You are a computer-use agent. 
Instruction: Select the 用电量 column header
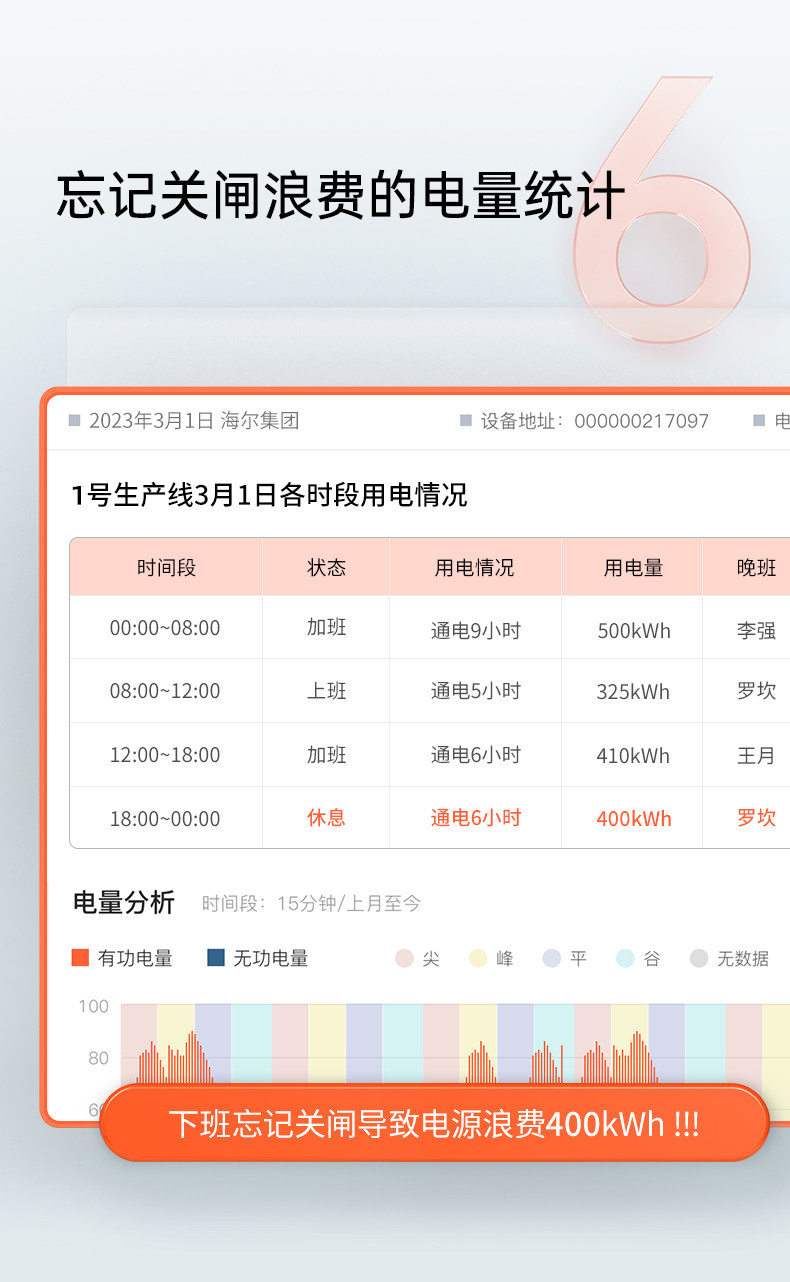633,567
